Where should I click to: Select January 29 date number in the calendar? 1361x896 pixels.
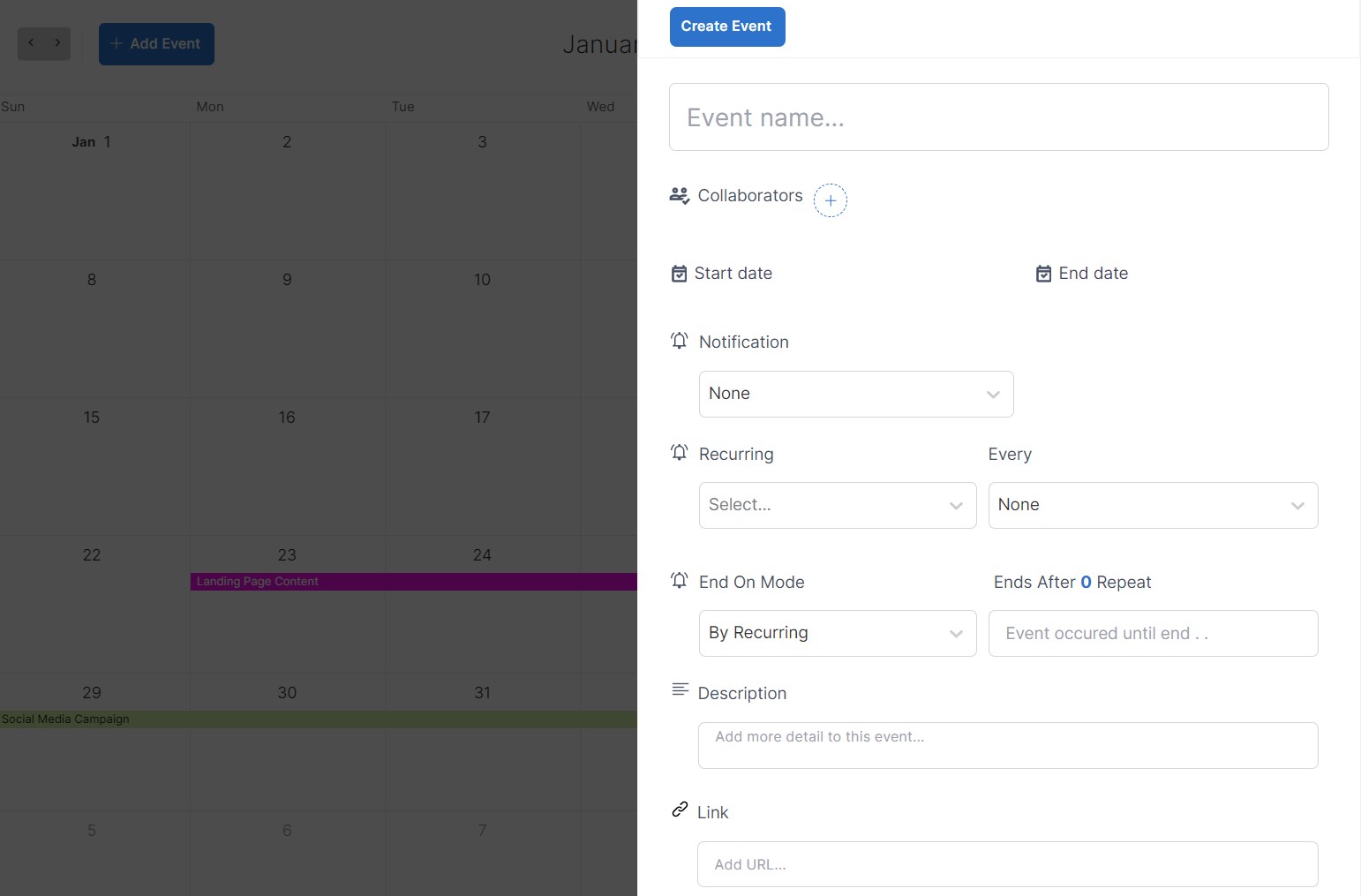(x=92, y=693)
